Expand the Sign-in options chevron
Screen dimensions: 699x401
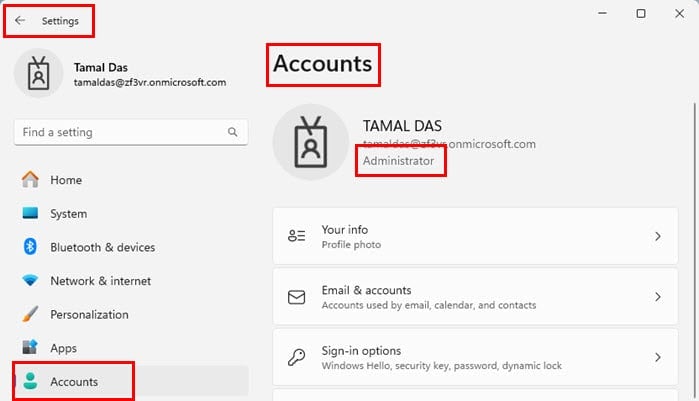click(658, 357)
